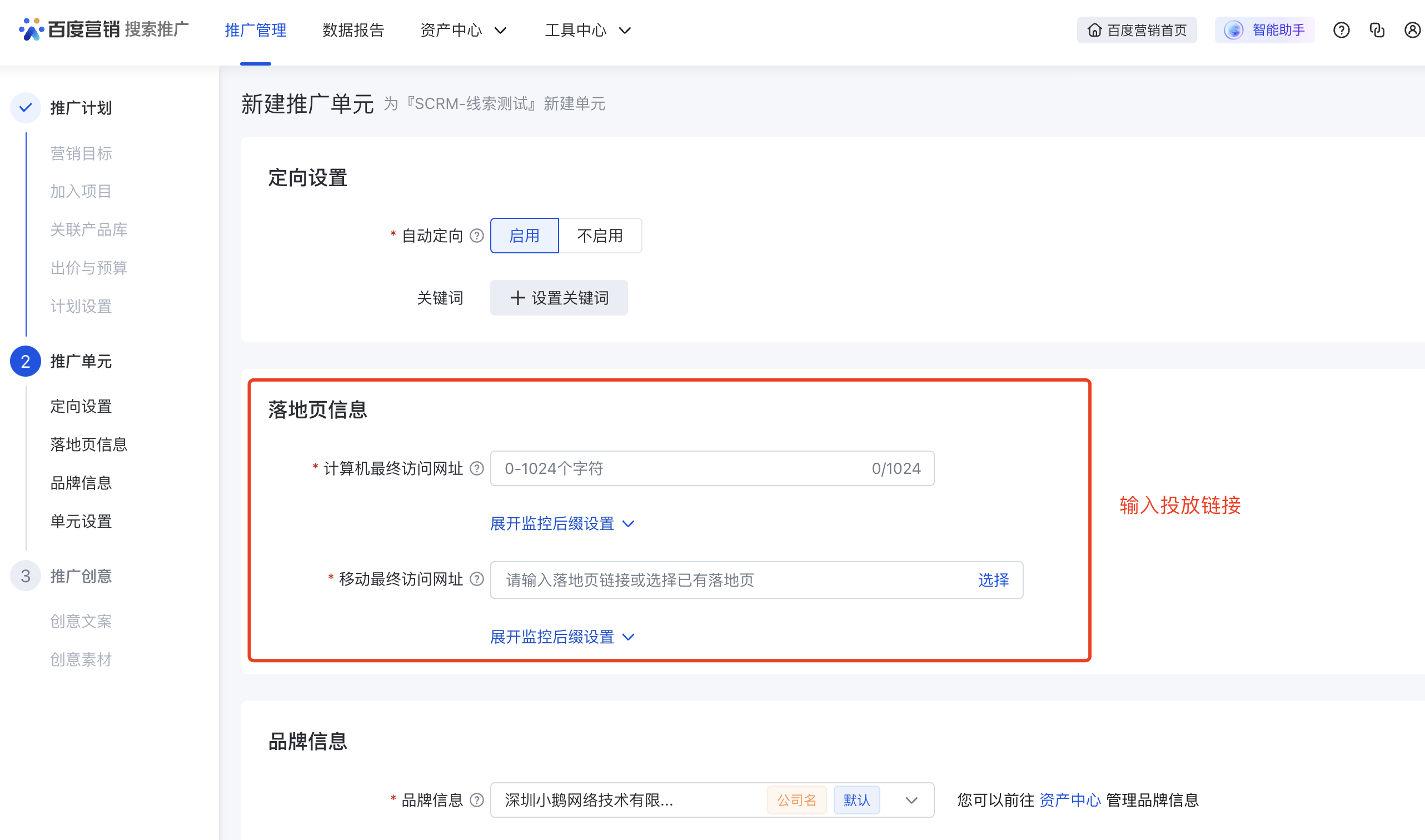Expand 展开监控后缀设置 under computer URL
The height and width of the screenshot is (840, 1425).
(562, 523)
